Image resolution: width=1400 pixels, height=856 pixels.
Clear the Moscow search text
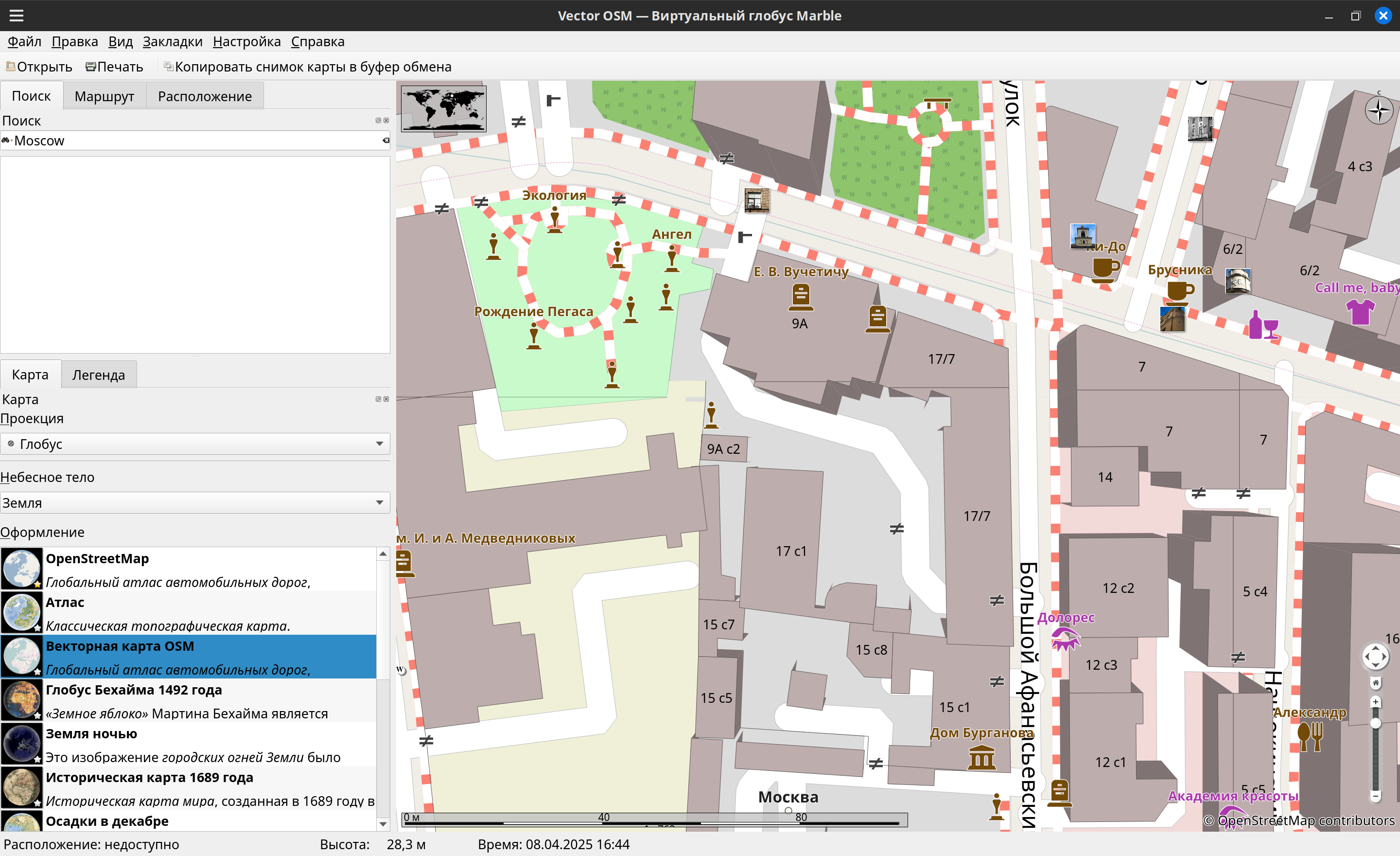coord(386,141)
